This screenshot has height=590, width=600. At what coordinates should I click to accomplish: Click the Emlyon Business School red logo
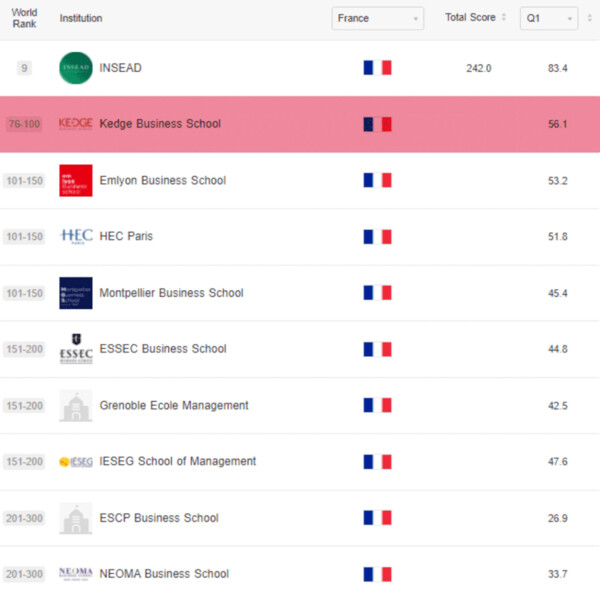pos(76,181)
